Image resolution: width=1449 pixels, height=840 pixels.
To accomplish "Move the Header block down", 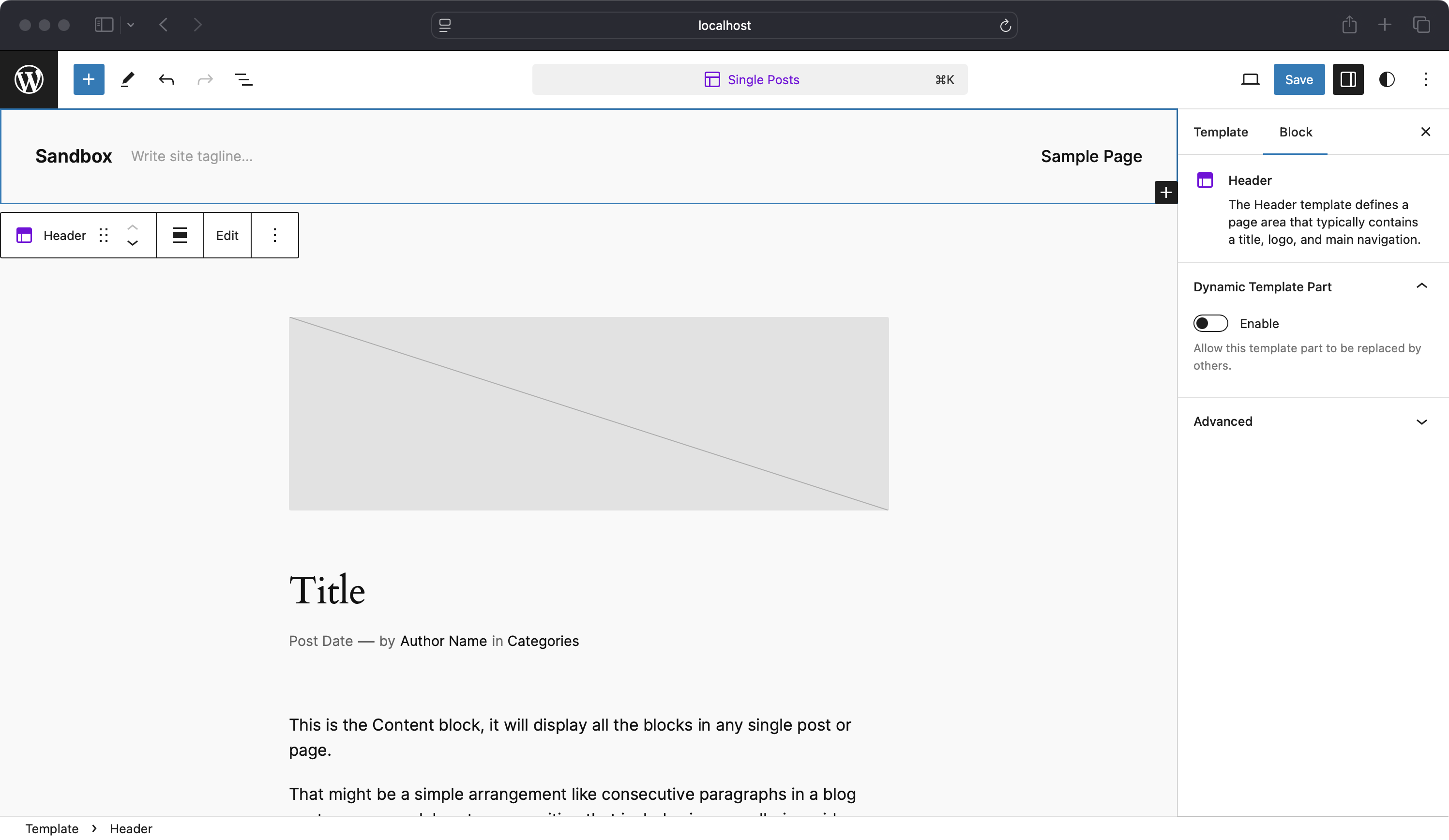I will pos(132,243).
